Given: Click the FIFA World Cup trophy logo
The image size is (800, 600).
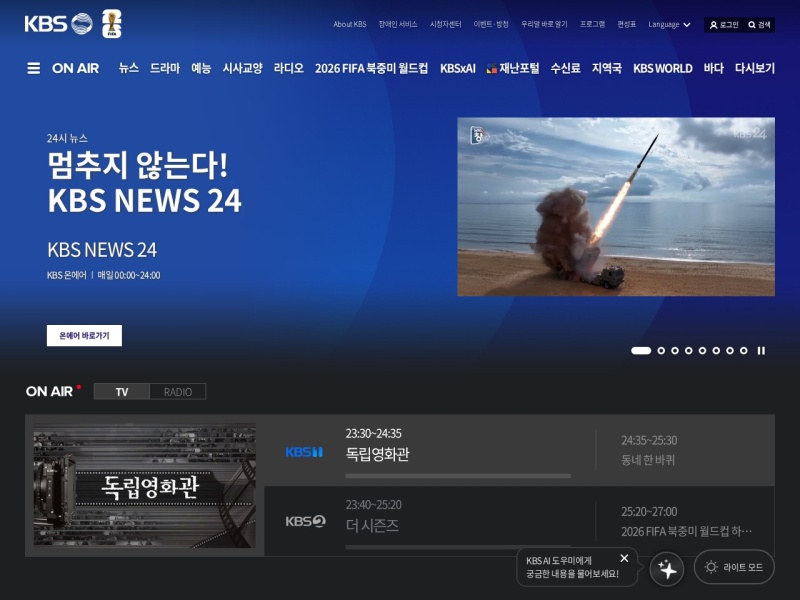Looking at the screenshot, I should pyautogui.click(x=112, y=23).
